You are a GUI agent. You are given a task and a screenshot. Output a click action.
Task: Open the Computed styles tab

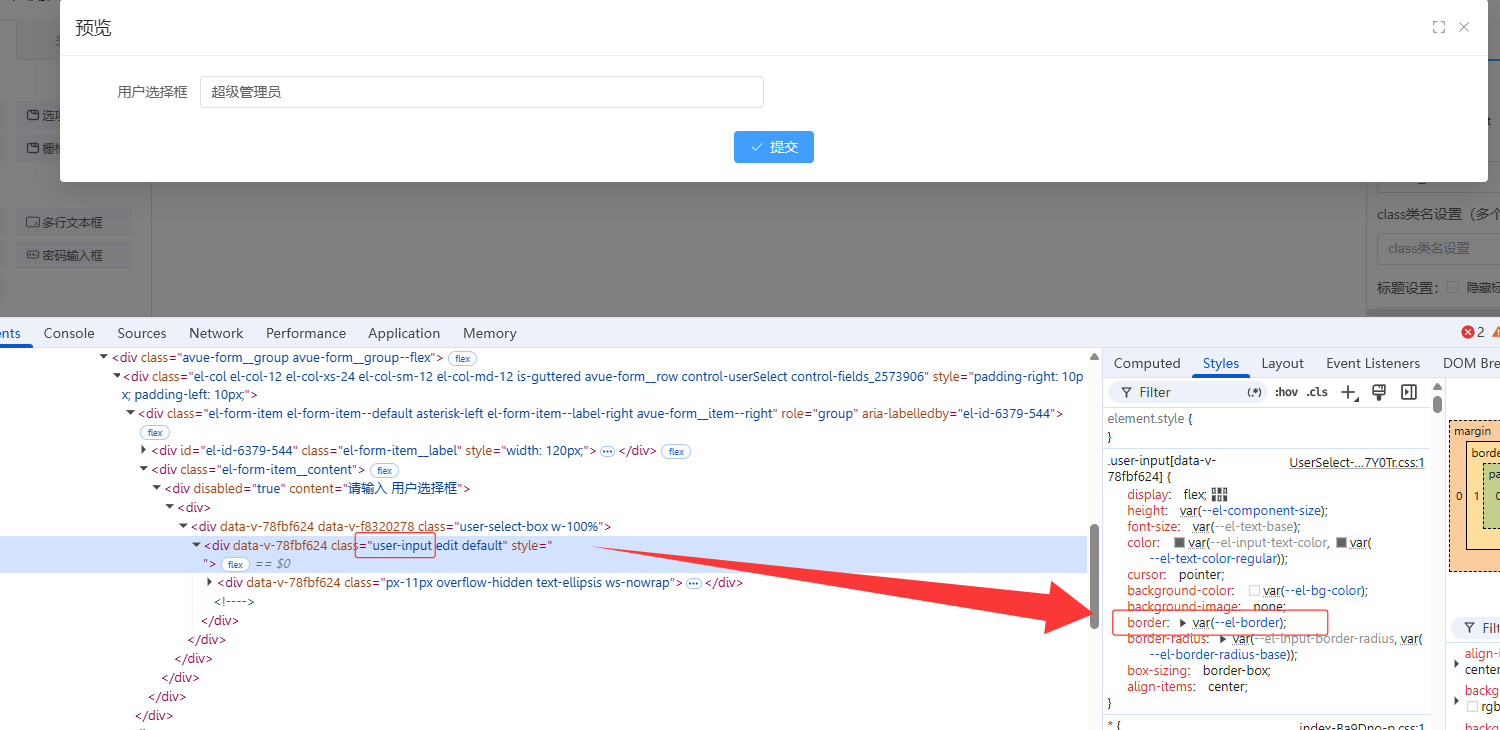click(x=1147, y=363)
